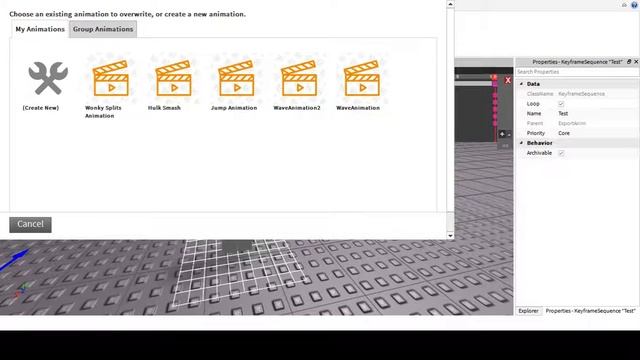The width and height of the screenshot is (640, 360).
Task: Zoom out timeline with minus button
Action: pos(509,134)
